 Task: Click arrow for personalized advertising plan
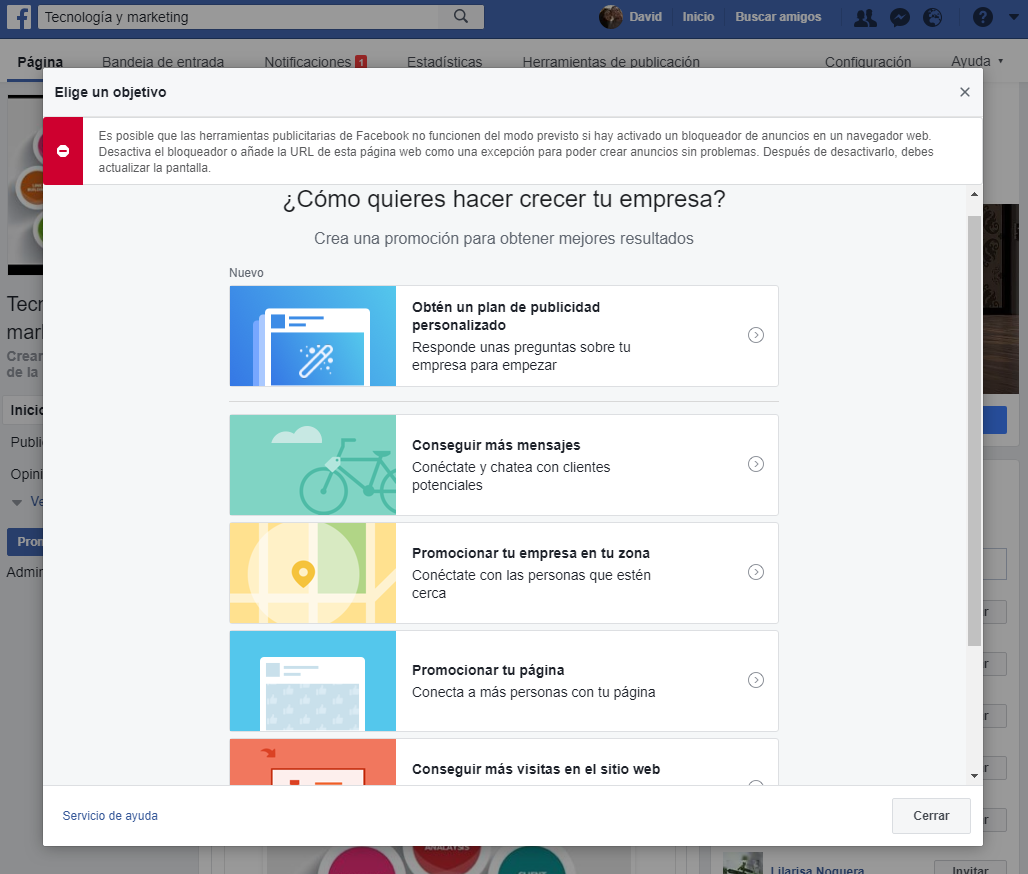pos(756,335)
